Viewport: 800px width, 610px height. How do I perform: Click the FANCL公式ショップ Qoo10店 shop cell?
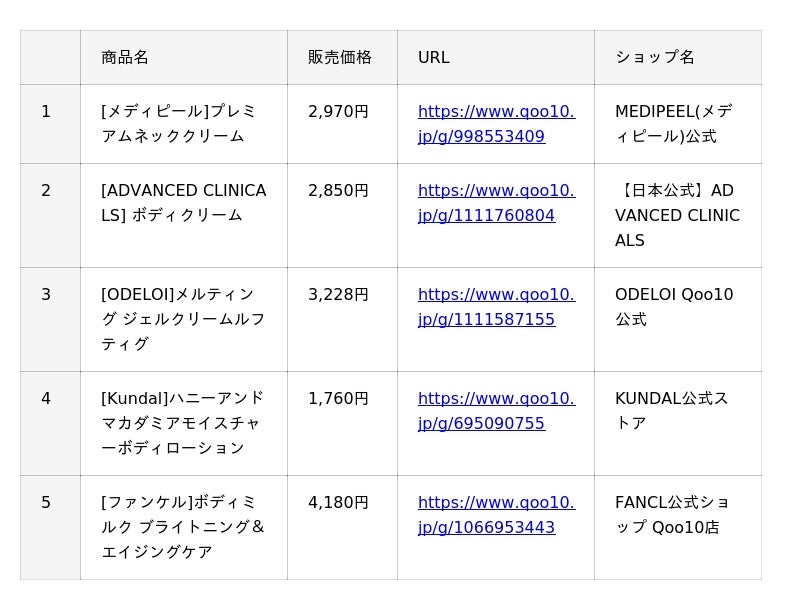671,515
